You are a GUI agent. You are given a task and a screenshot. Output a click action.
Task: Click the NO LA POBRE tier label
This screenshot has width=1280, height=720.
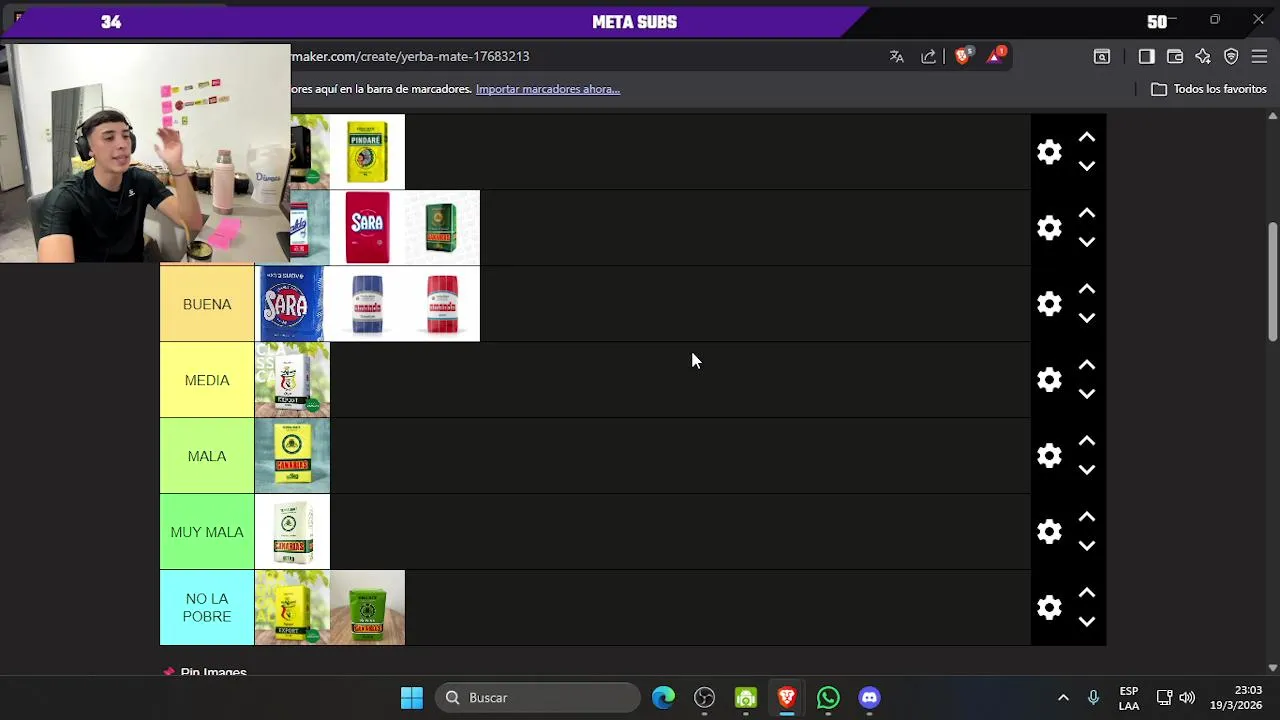click(207, 608)
